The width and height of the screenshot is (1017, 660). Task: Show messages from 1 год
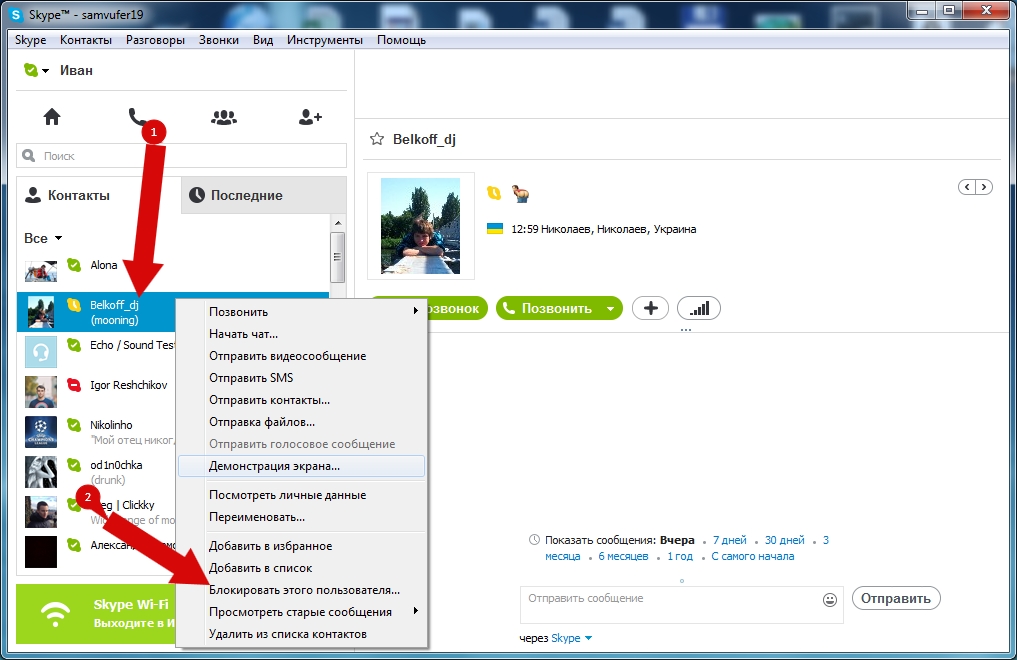(x=680, y=556)
